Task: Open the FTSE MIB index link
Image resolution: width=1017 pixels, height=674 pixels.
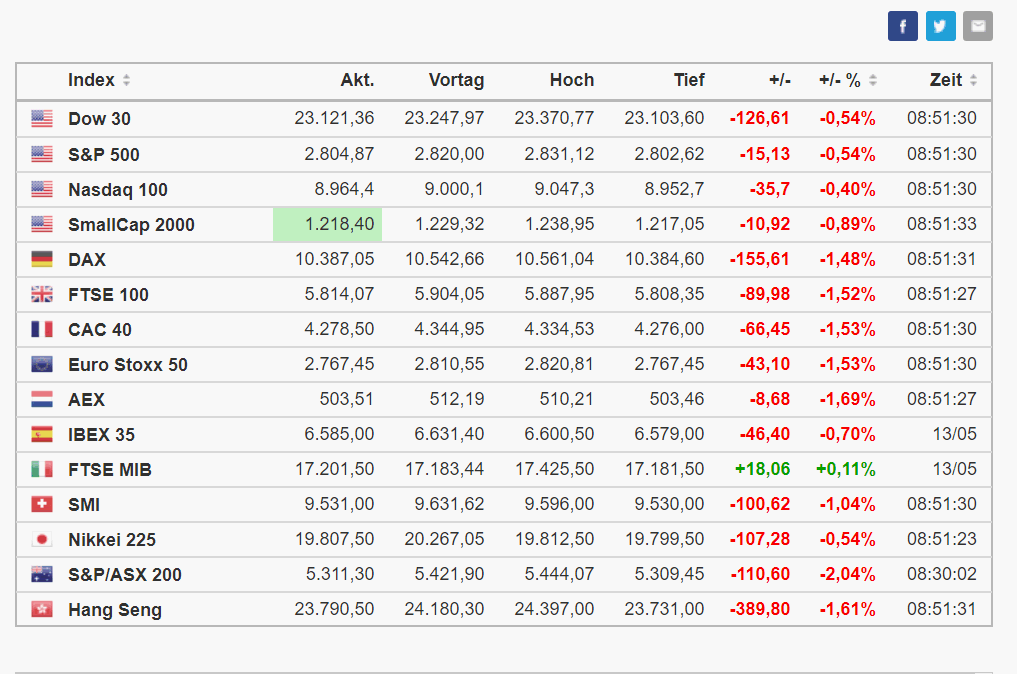Action: click(x=109, y=470)
